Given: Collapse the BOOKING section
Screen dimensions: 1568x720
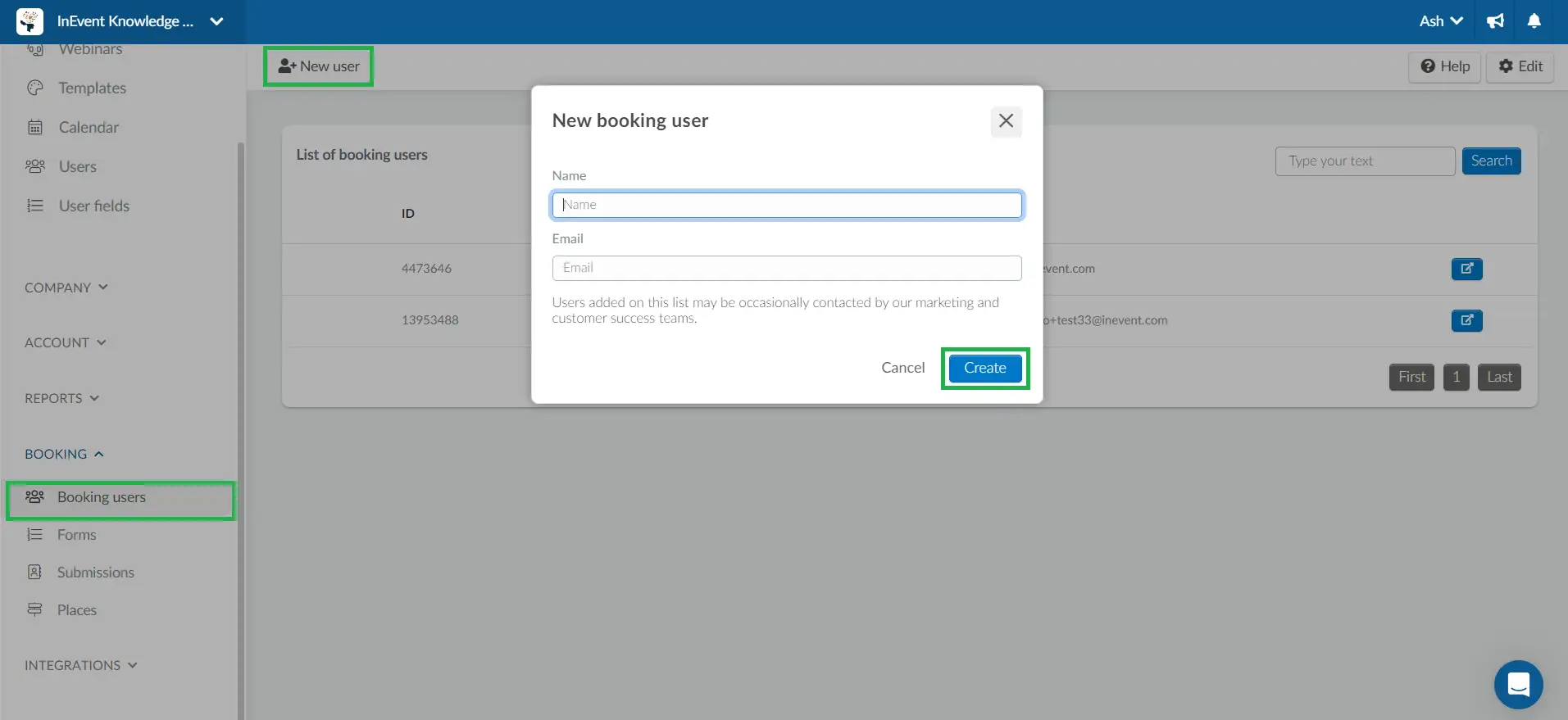Looking at the screenshot, I should tap(65, 454).
